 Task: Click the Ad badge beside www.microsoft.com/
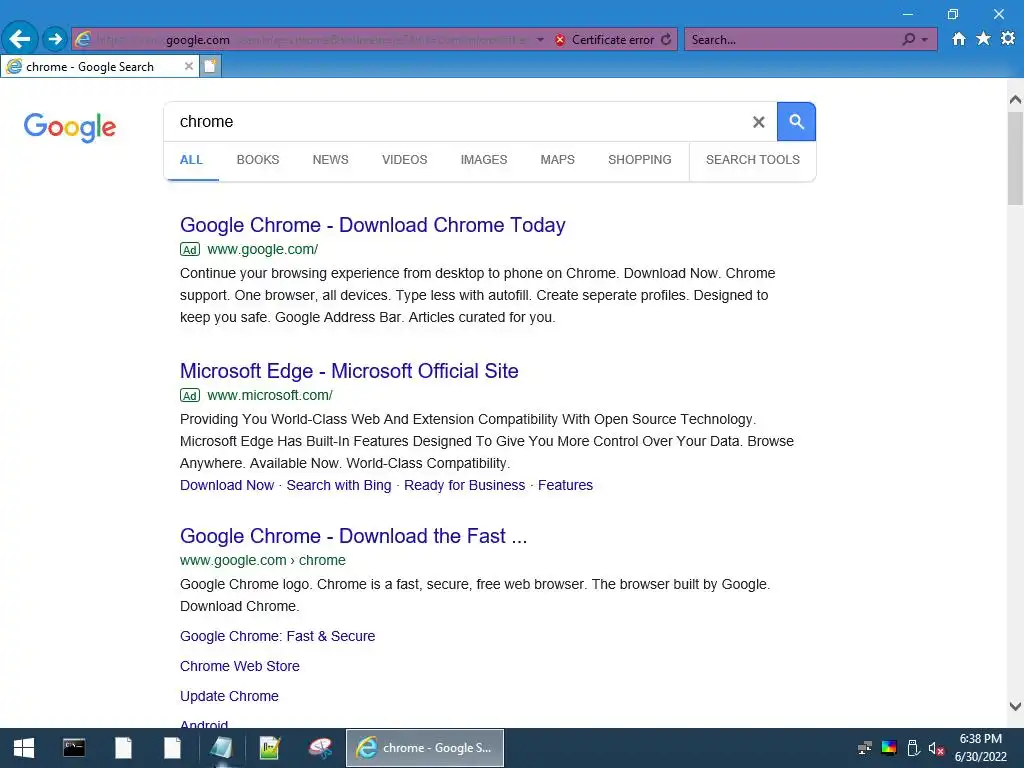[x=190, y=396]
